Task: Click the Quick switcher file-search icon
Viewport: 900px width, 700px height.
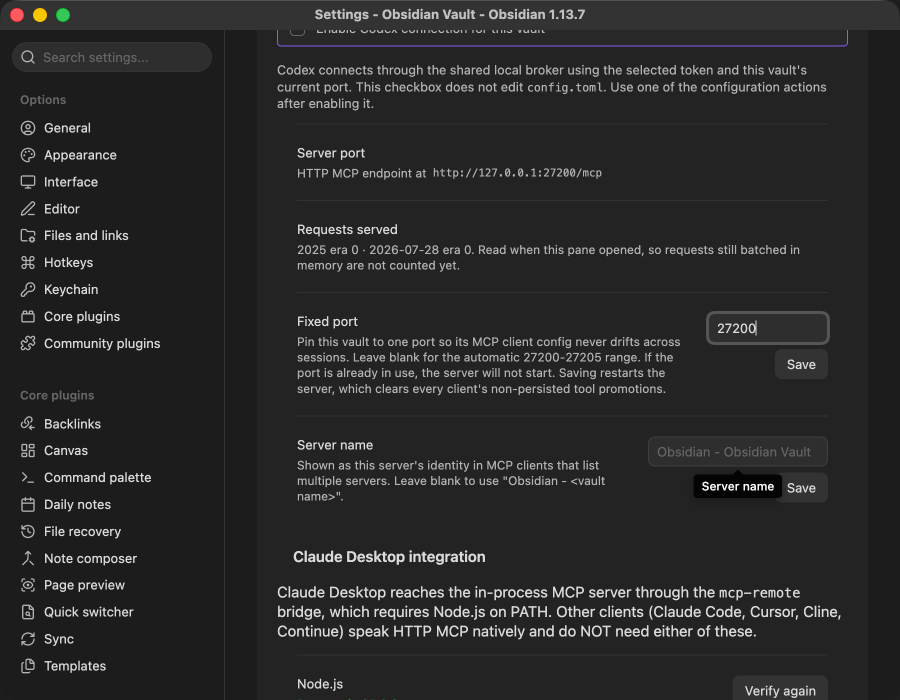Action: coord(28,612)
